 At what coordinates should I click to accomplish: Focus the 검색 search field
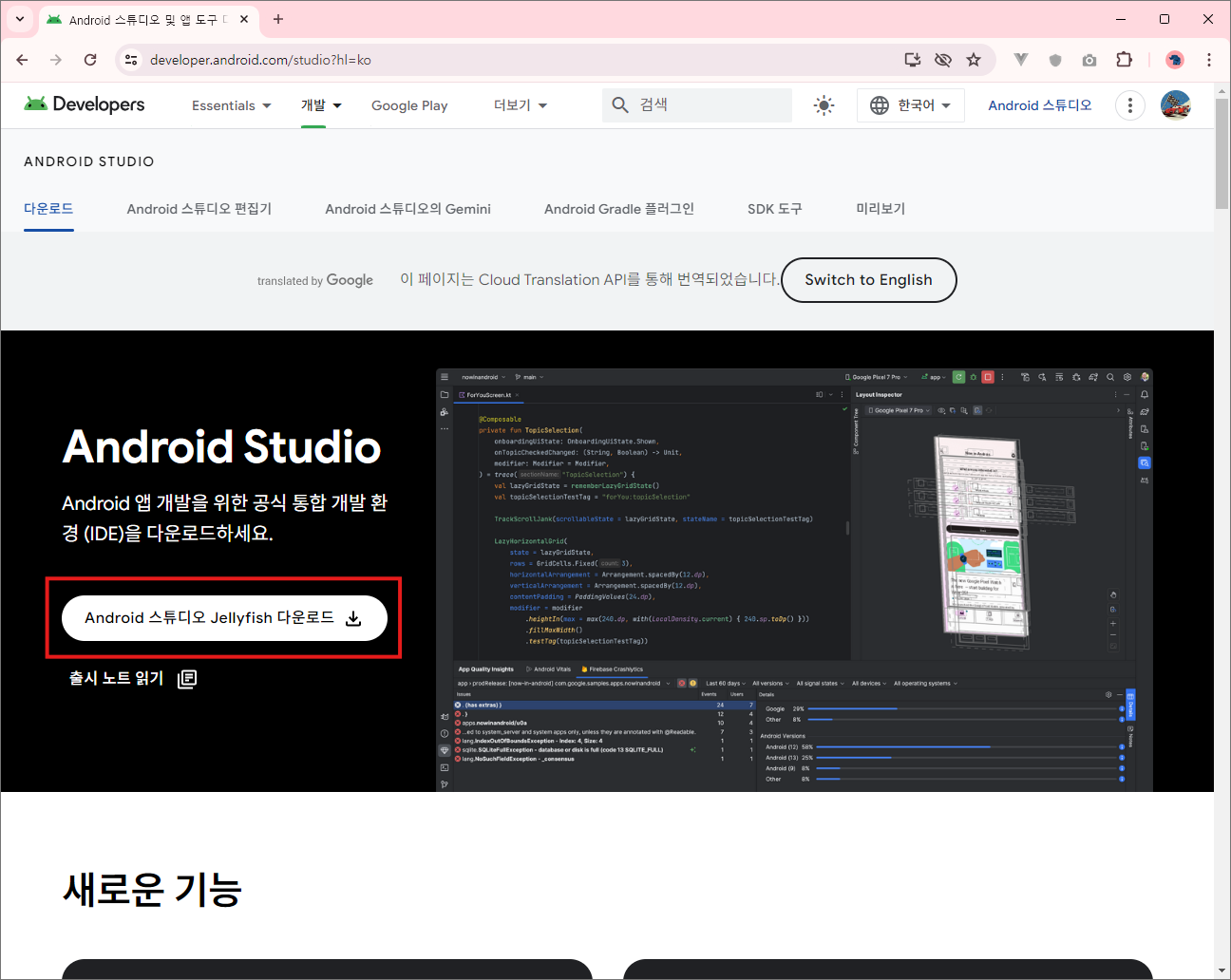(697, 105)
